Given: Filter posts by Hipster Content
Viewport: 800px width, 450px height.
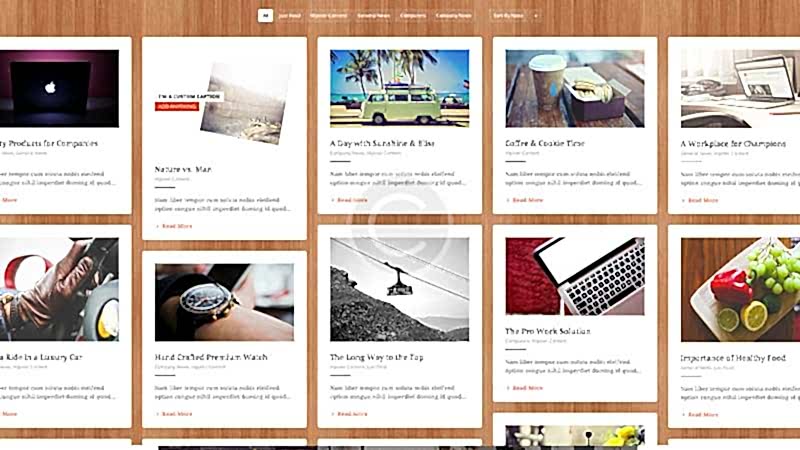Looking at the screenshot, I should pyautogui.click(x=329, y=16).
